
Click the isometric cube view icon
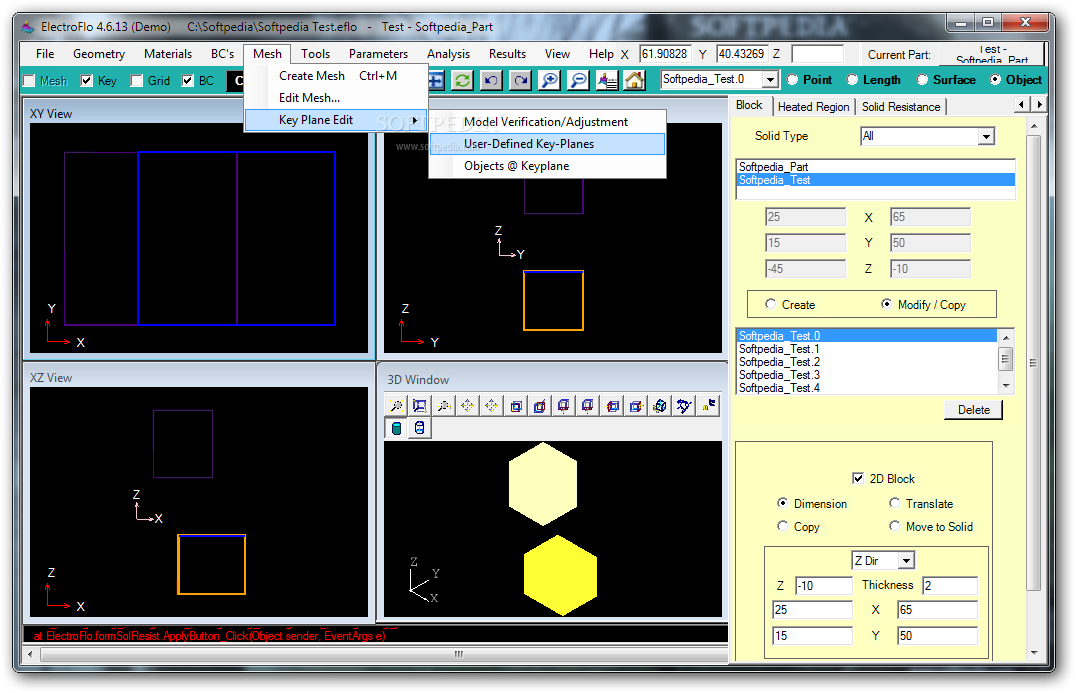point(660,406)
